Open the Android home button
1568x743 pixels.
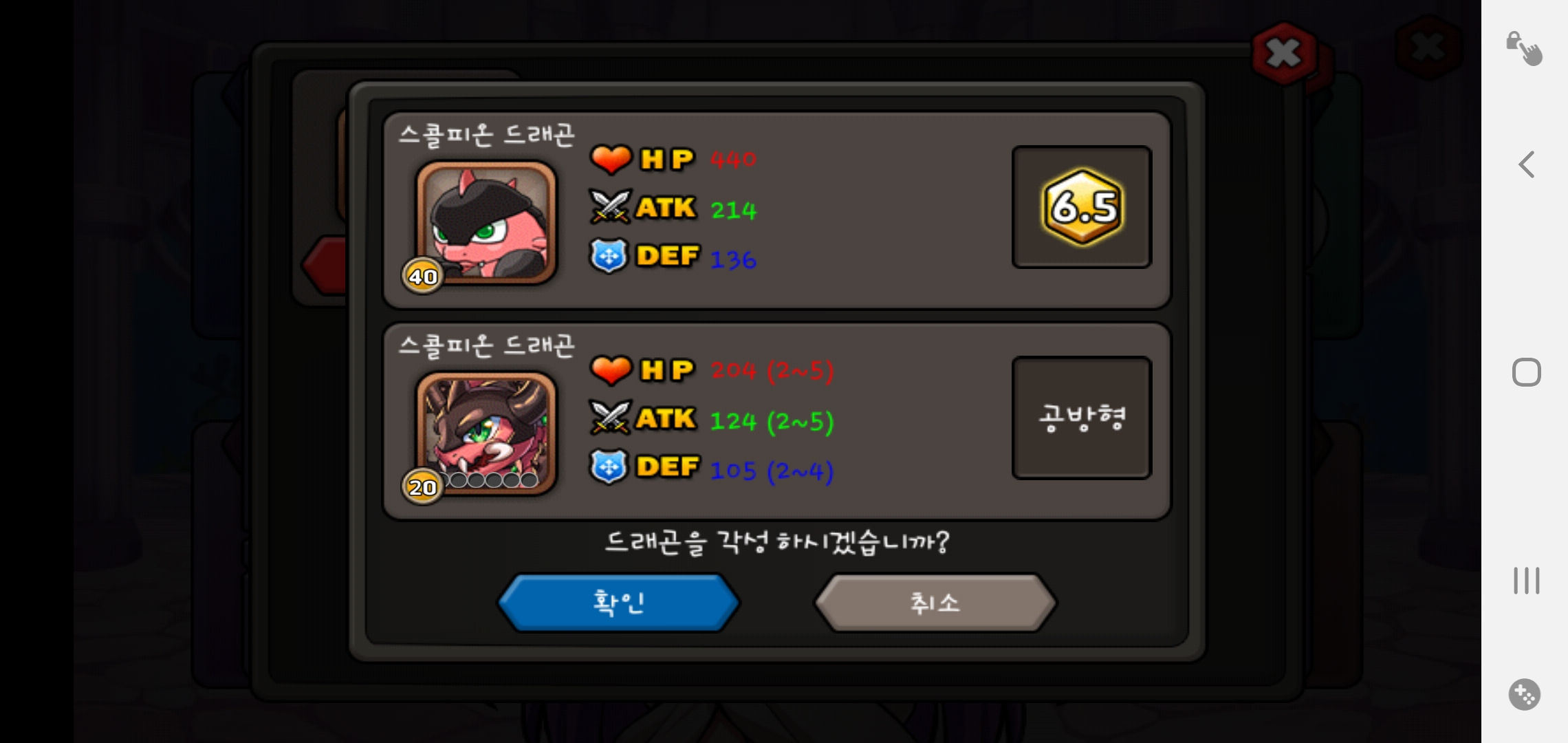(1526, 372)
